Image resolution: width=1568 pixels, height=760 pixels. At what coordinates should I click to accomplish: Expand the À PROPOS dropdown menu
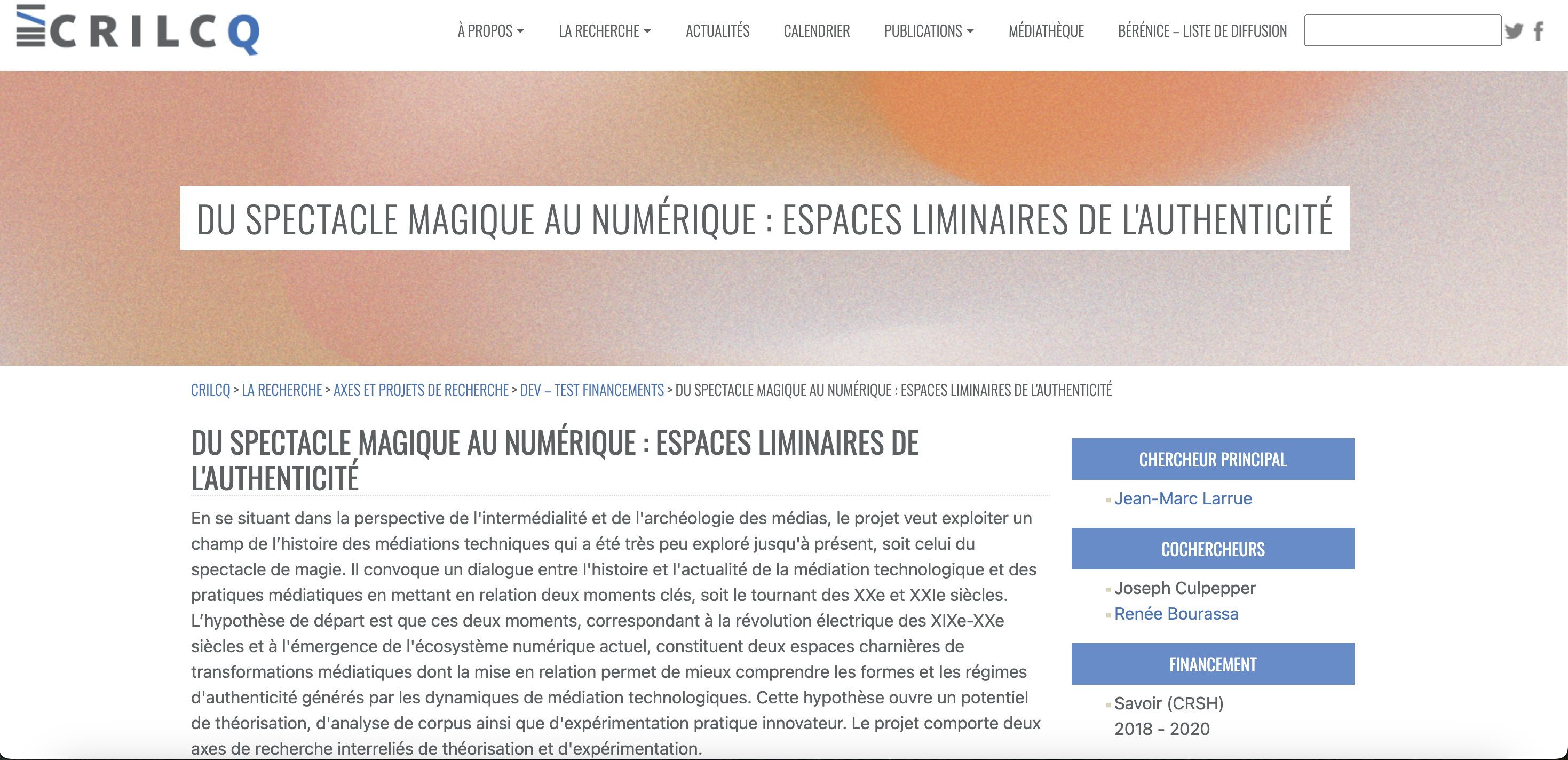490,31
